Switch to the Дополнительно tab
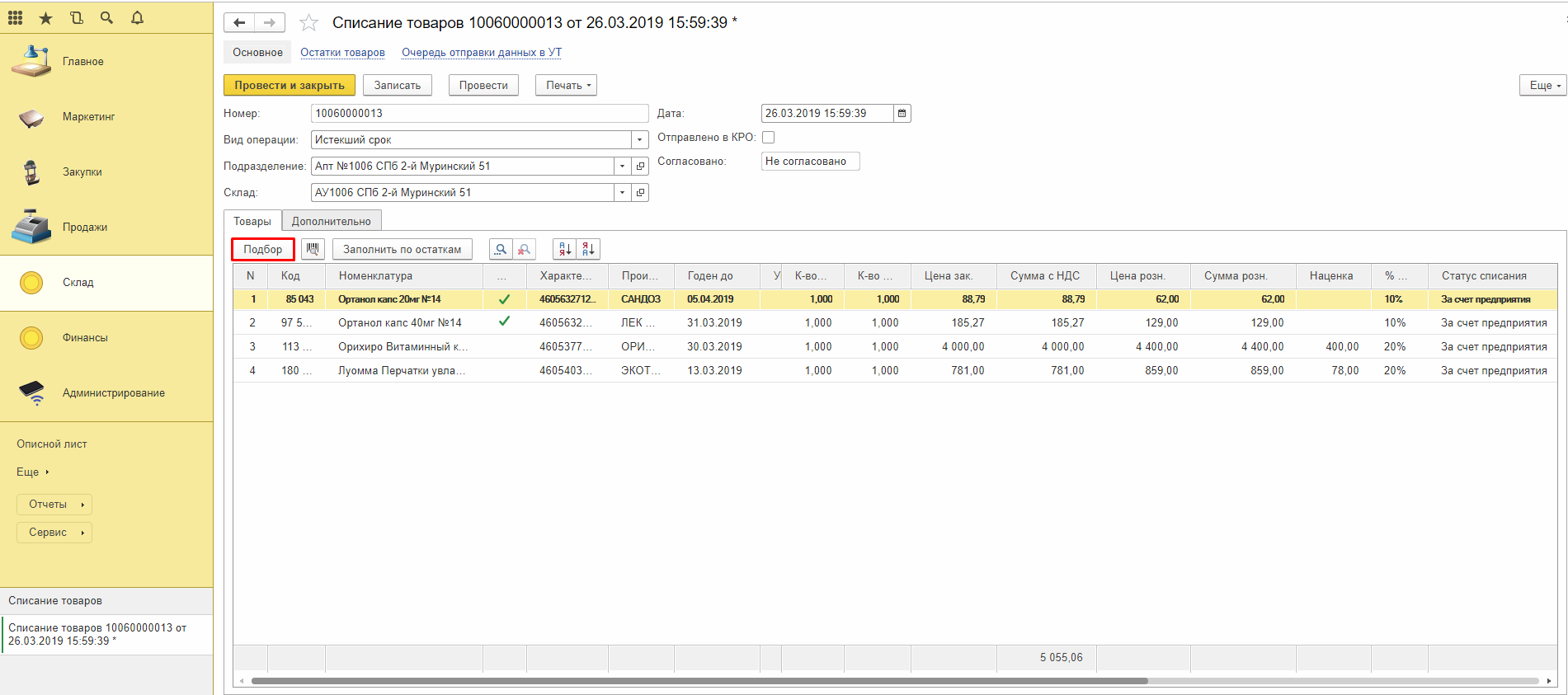 point(331,221)
